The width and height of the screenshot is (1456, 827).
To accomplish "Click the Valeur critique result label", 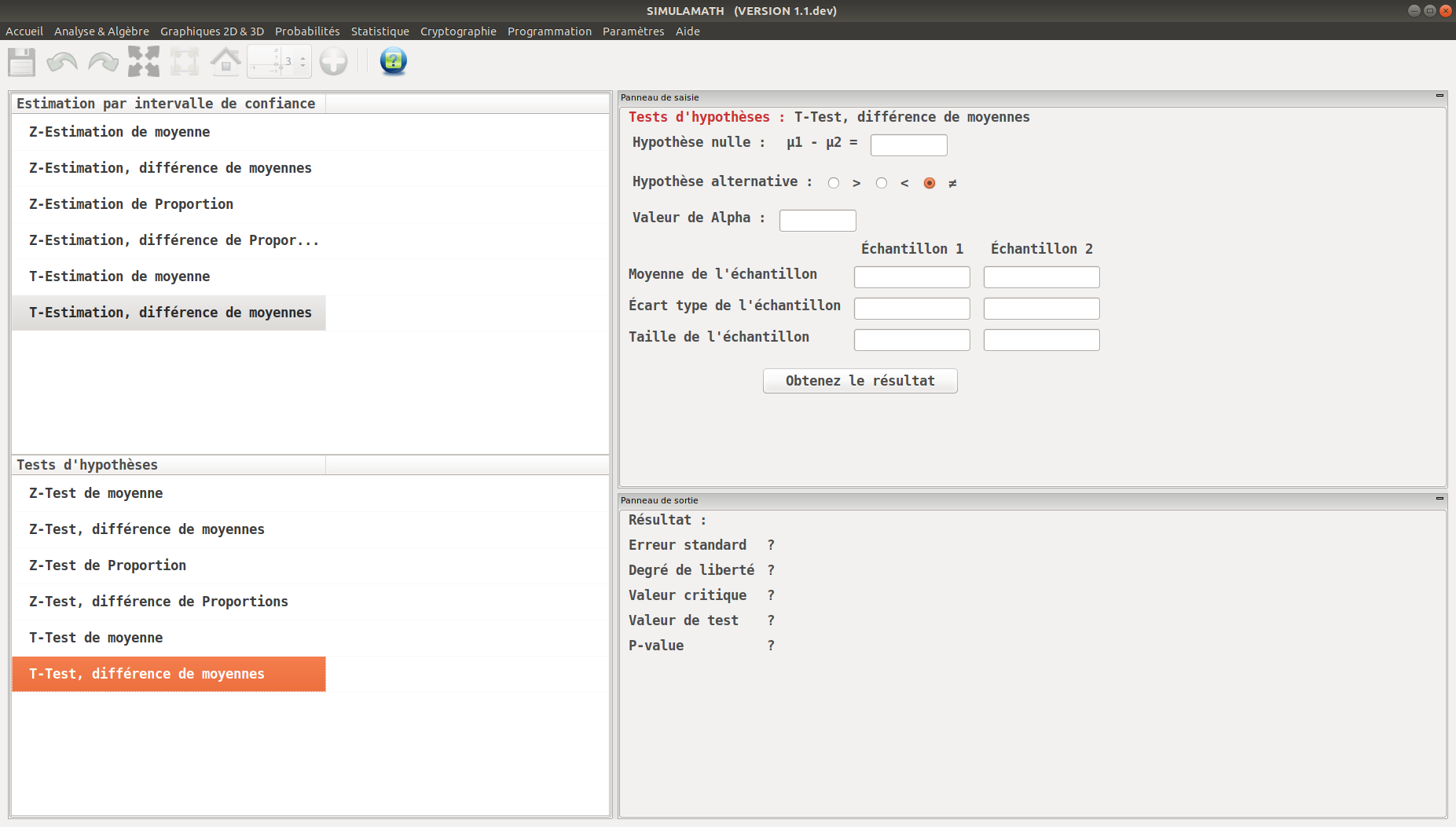I will pyautogui.click(x=688, y=595).
